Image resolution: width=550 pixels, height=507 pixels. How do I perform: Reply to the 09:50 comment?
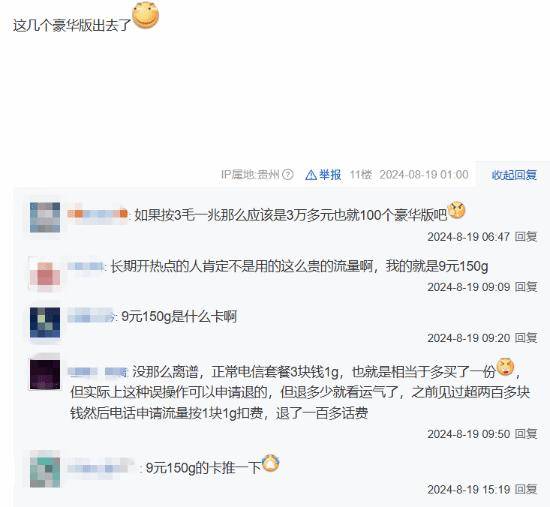click(x=526, y=434)
